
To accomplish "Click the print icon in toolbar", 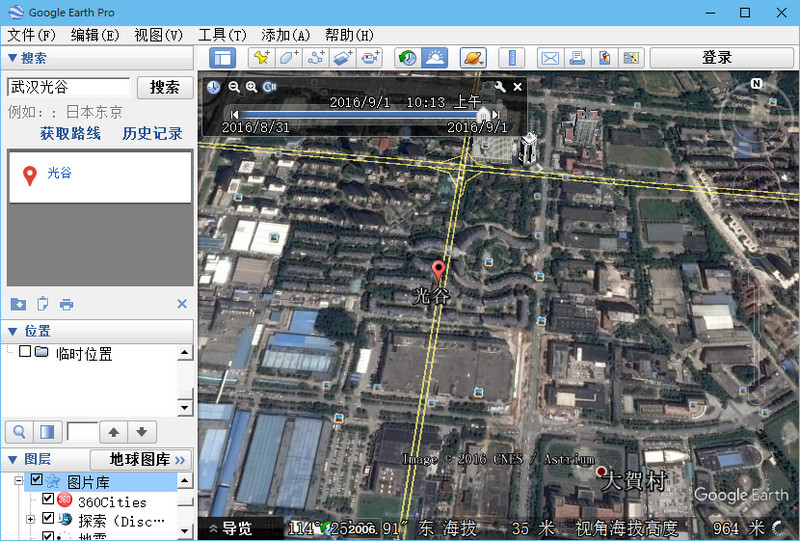I will tap(577, 58).
